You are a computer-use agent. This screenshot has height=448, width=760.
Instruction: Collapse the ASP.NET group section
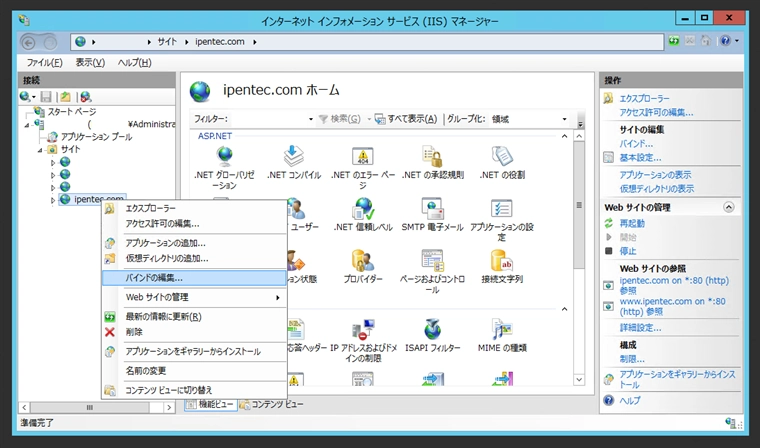(x=564, y=136)
